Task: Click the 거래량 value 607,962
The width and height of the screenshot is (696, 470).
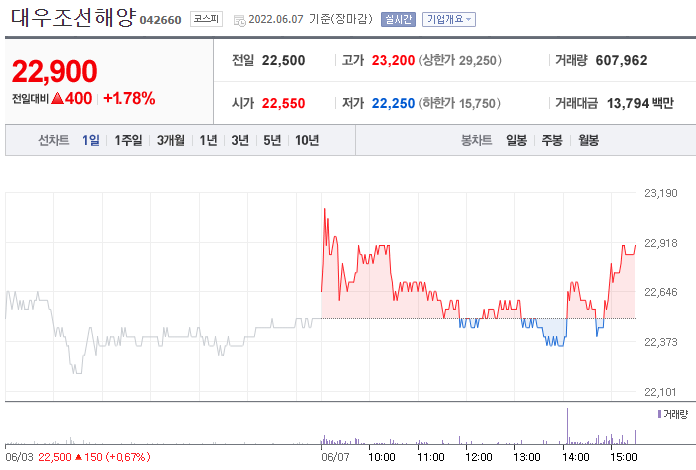Action: (x=621, y=60)
